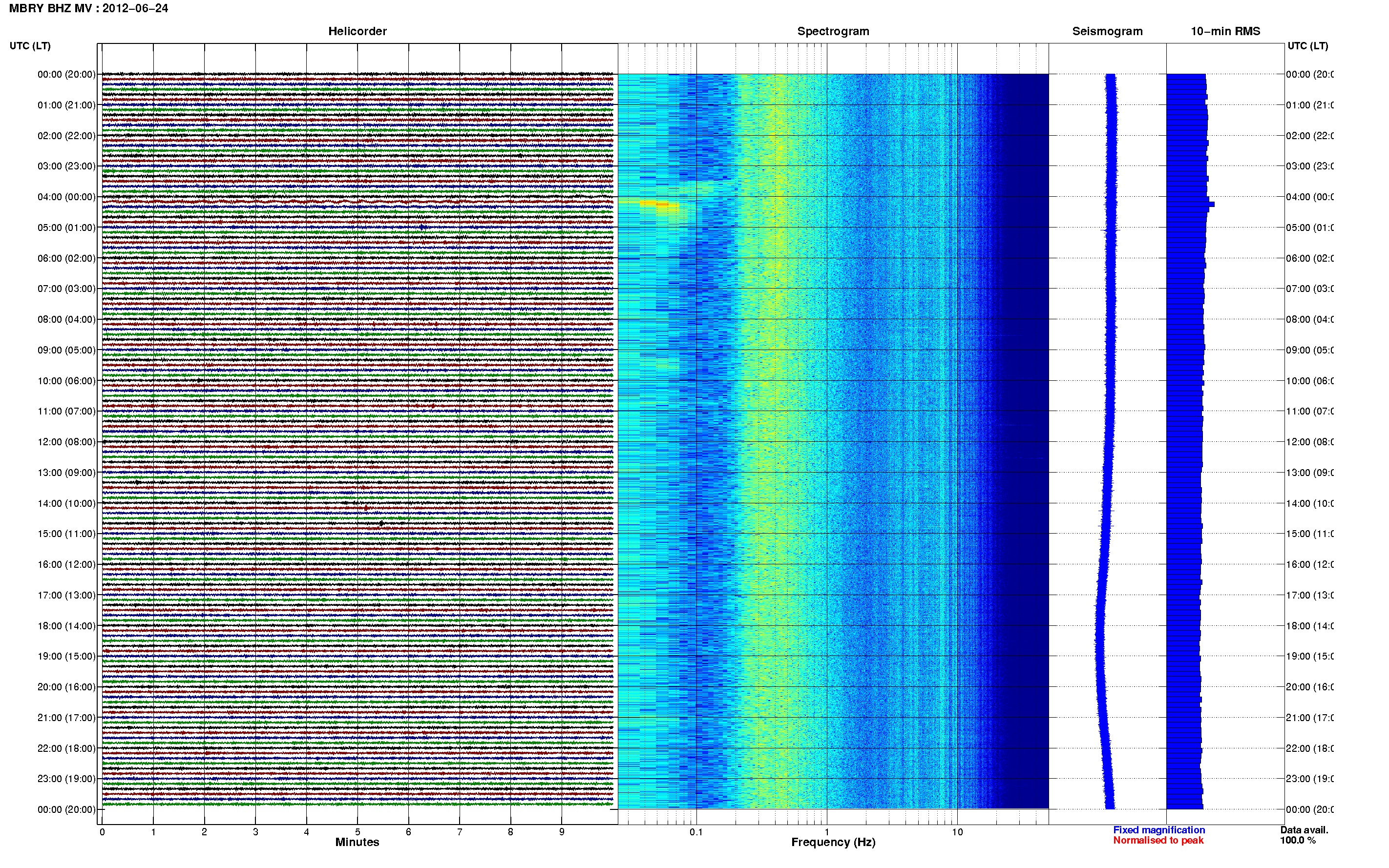Image resolution: width=1389 pixels, height=868 pixels.
Task: Click the left '19:00 (15:00)' time label
Action: (x=66, y=656)
